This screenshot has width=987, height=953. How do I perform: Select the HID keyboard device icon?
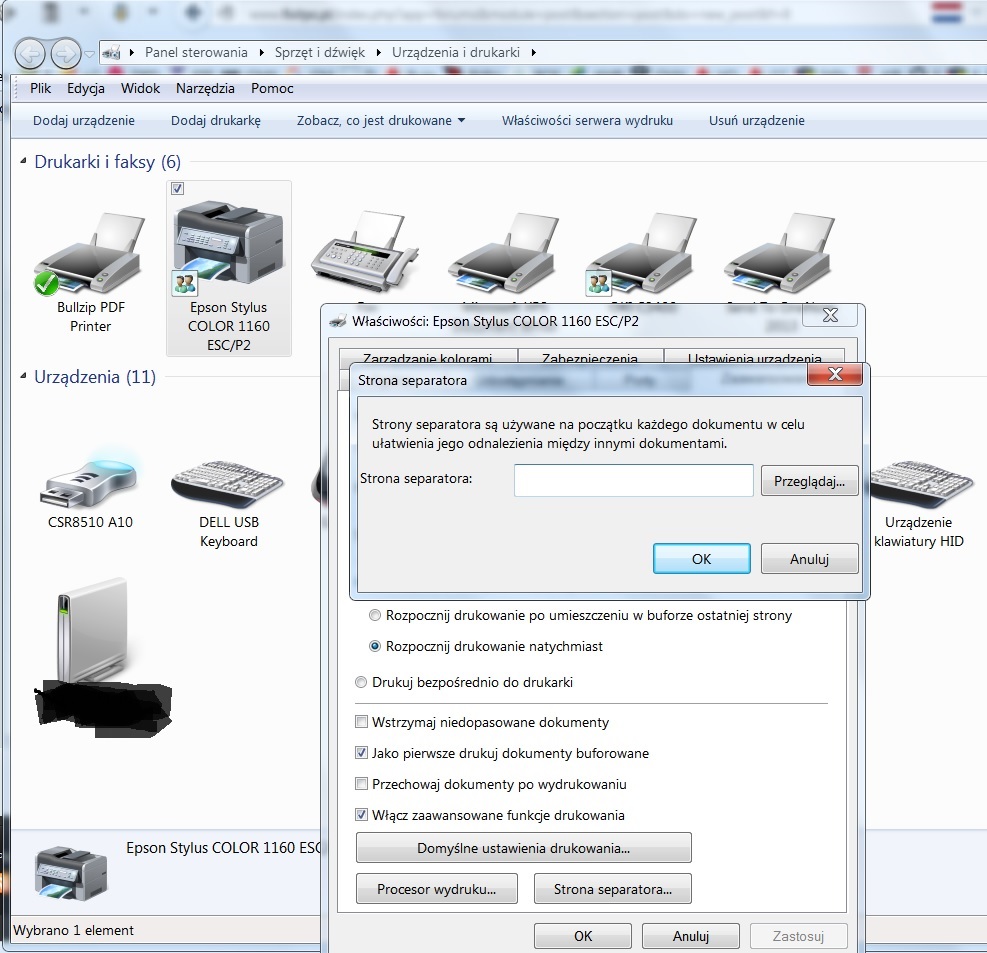tap(922, 483)
